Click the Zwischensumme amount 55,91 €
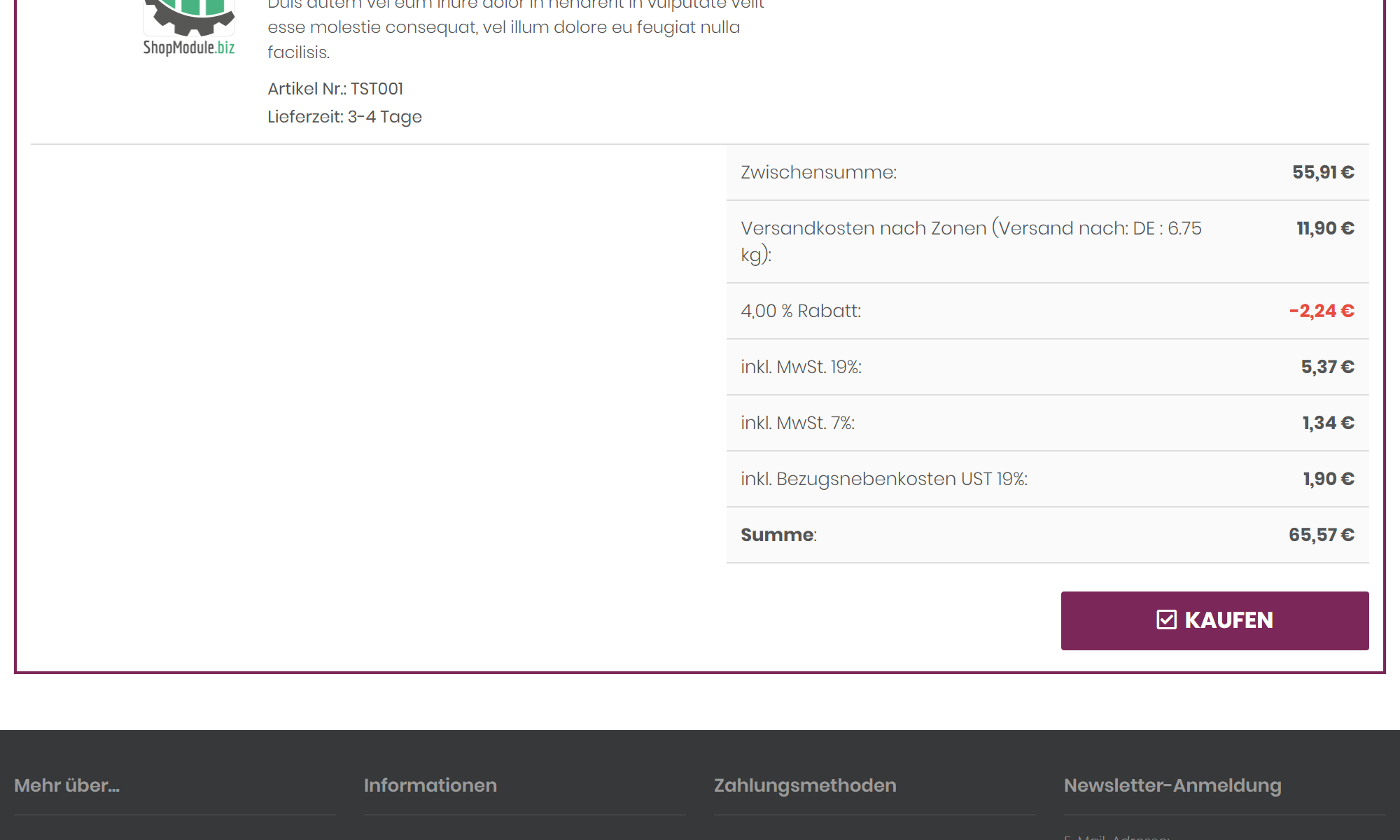Image resolution: width=1400 pixels, height=840 pixels. pos(1323,172)
